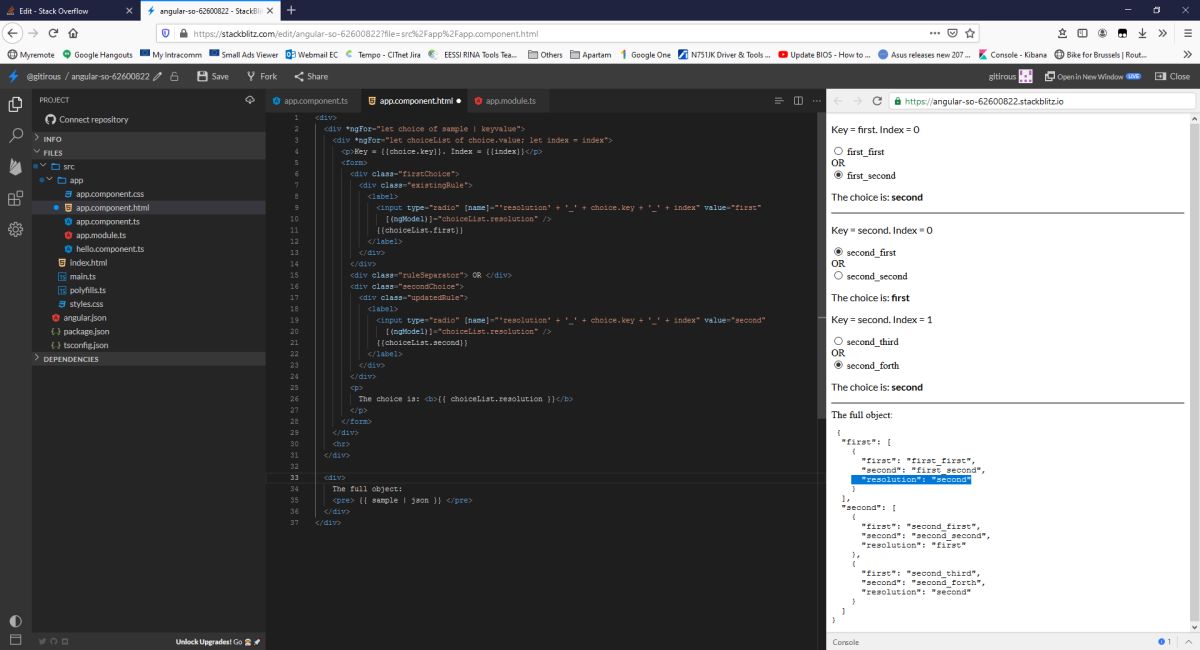Viewport: 1200px width, 650px height.
Task: Select second_forth radio button
Action: (x=838, y=366)
